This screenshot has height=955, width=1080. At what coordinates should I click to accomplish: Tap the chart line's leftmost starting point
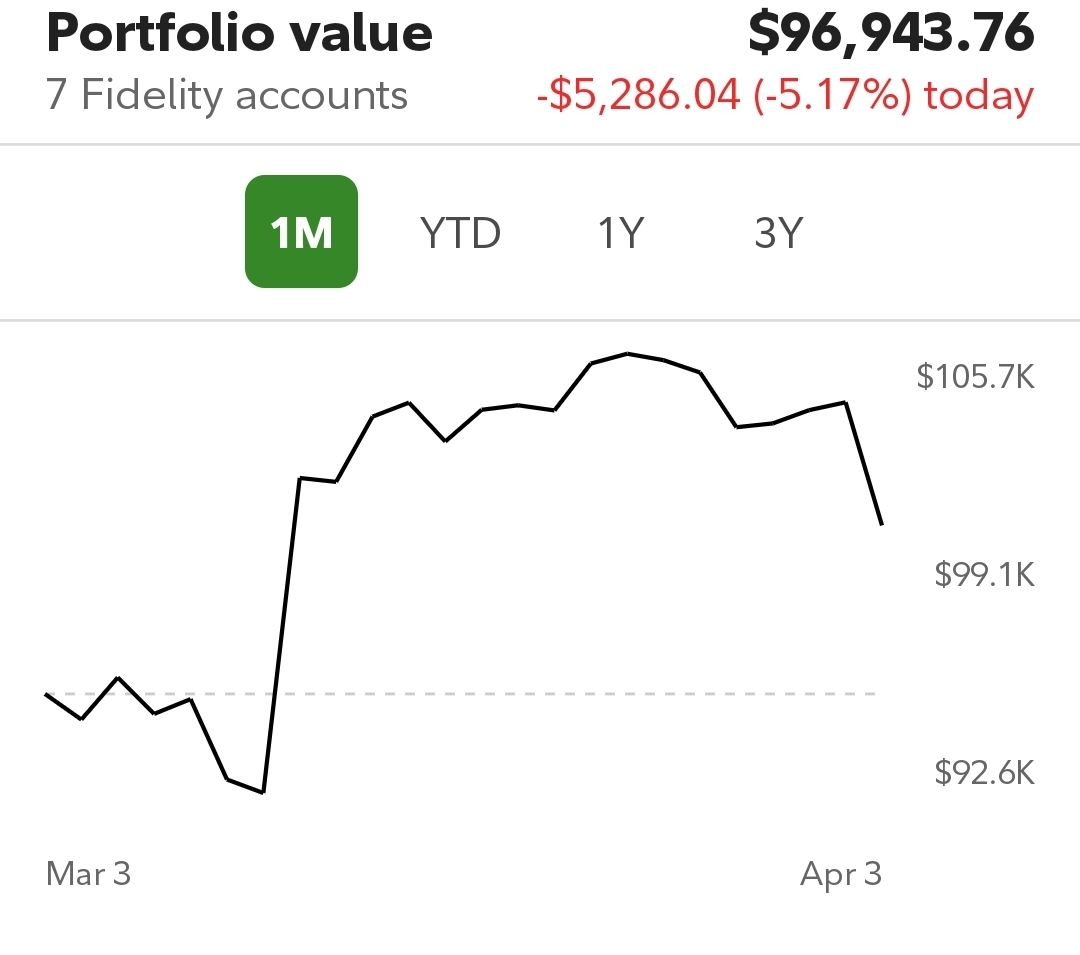point(47,693)
